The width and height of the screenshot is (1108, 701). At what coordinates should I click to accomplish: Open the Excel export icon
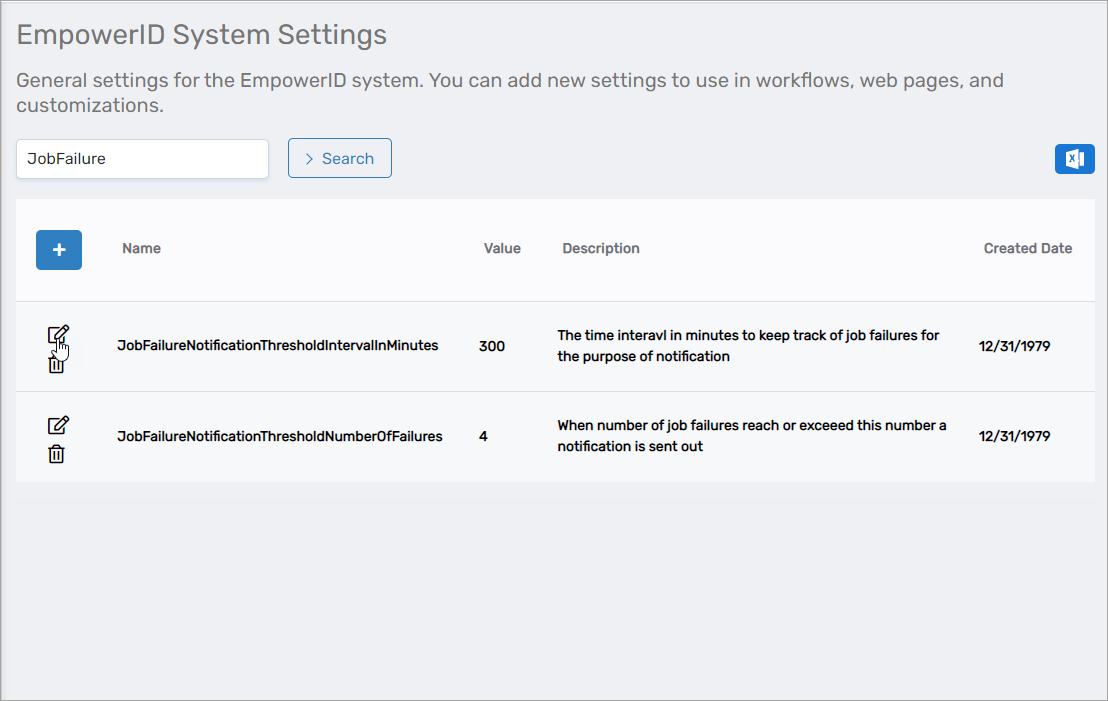[1075, 158]
